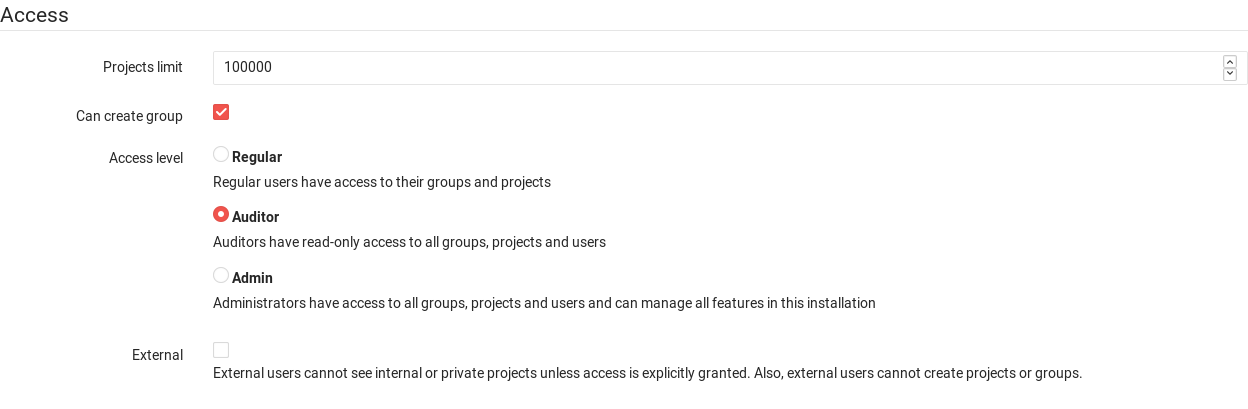Click the bold Regular option label
Screen dimensions: 1248x409
click(x=257, y=157)
